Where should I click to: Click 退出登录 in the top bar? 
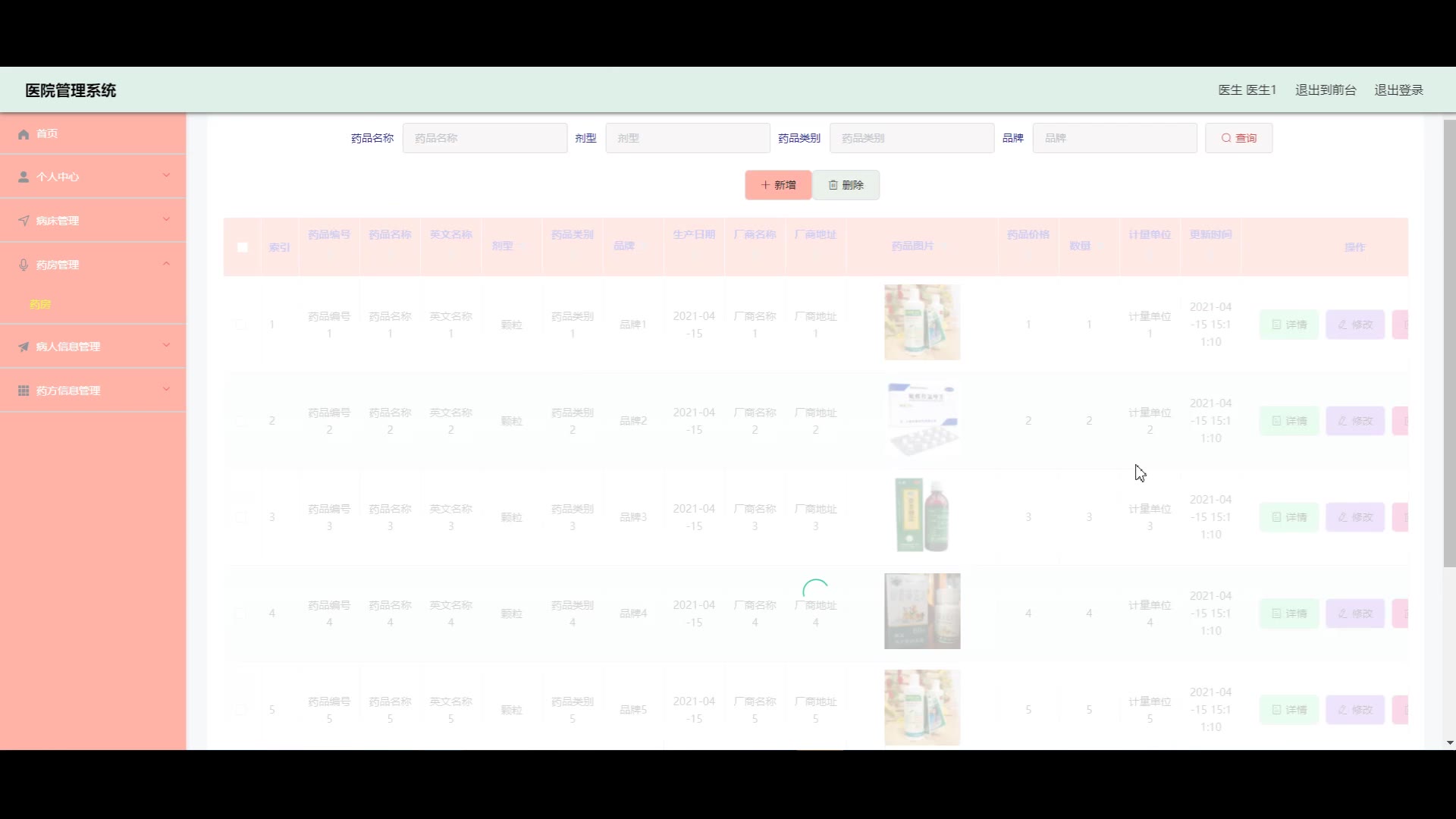1398,90
